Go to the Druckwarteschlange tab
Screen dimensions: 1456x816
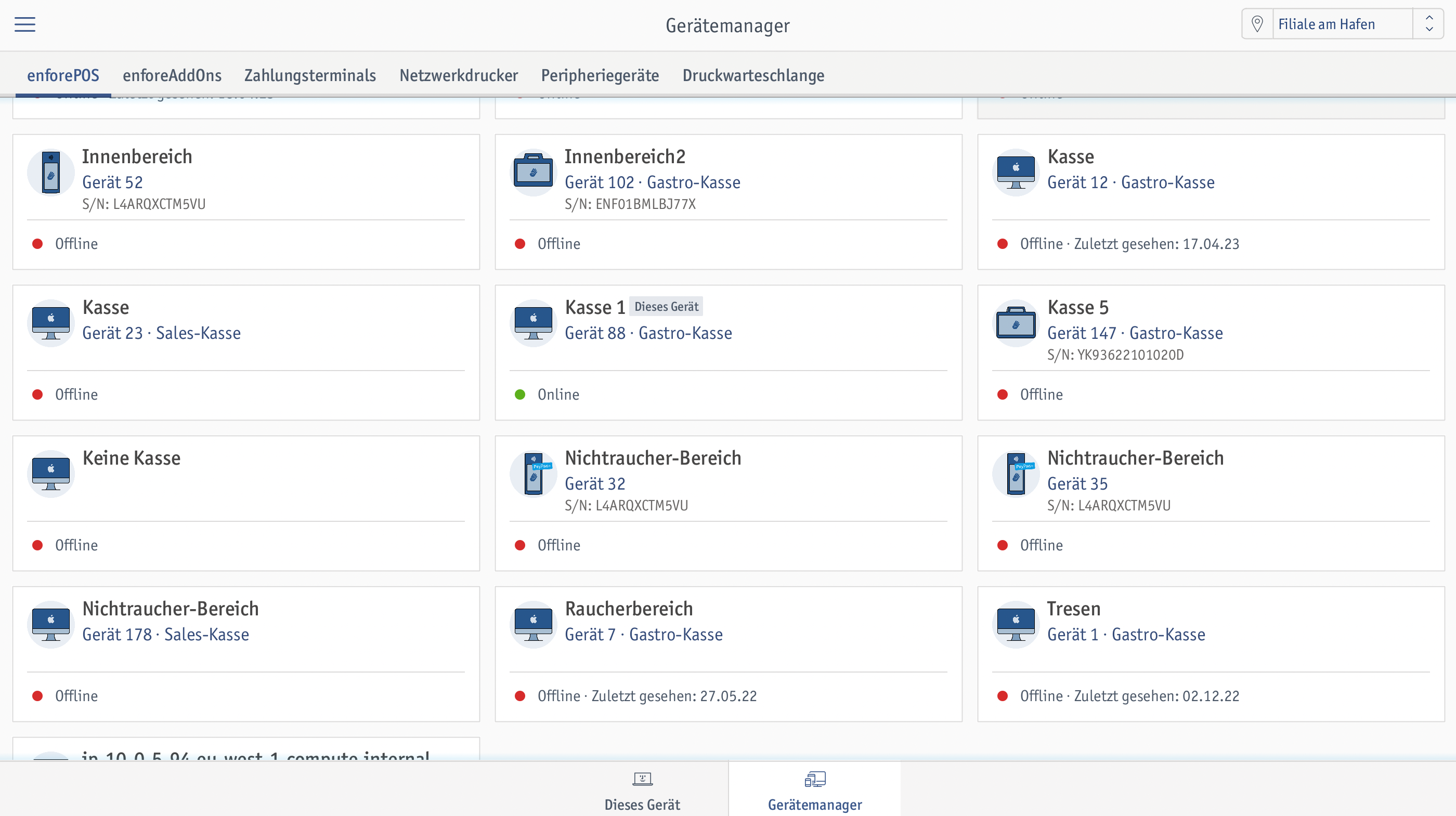pyautogui.click(x=753, y=75)
